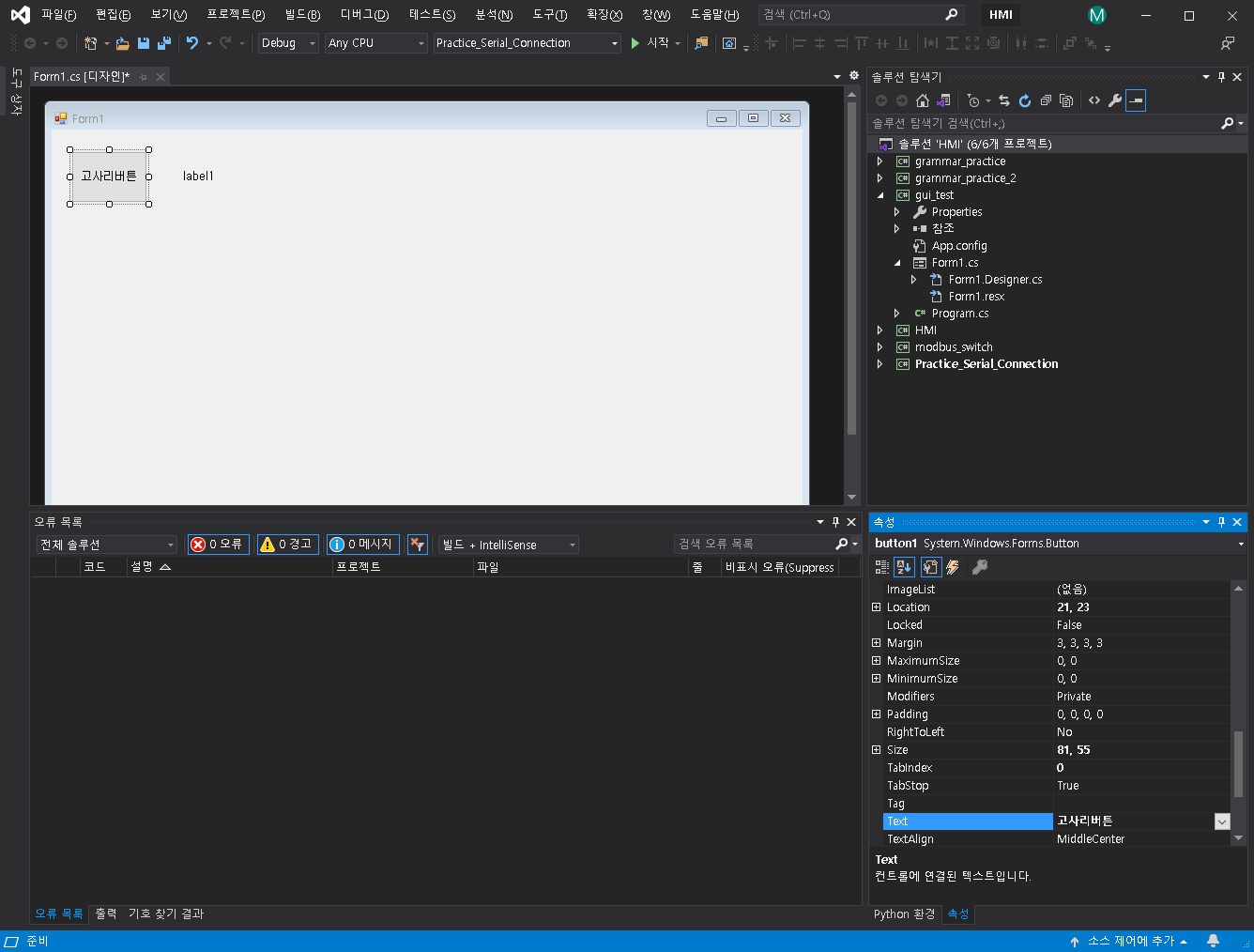This screenshot has width=1254, height=952.
Task: Click 소스 제어에 추가 in status bar
Action: tap(1130, 941)
